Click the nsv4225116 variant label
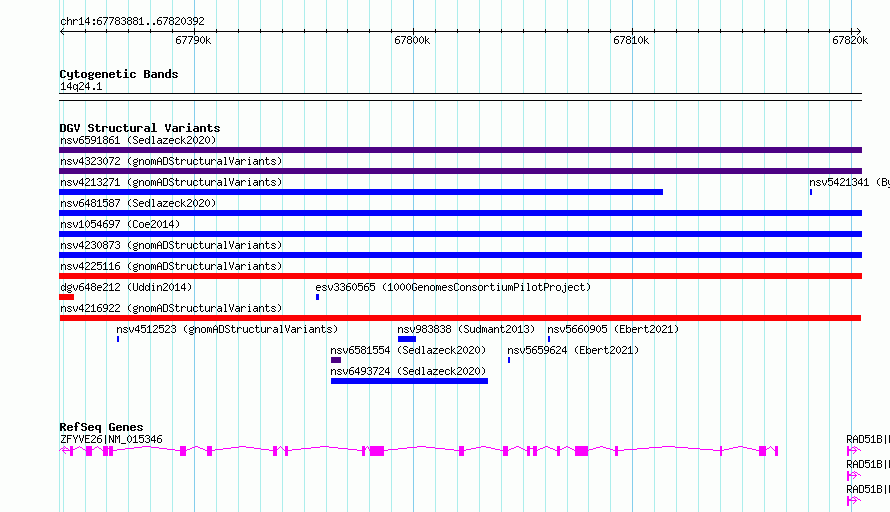 (x=171, y=266)
